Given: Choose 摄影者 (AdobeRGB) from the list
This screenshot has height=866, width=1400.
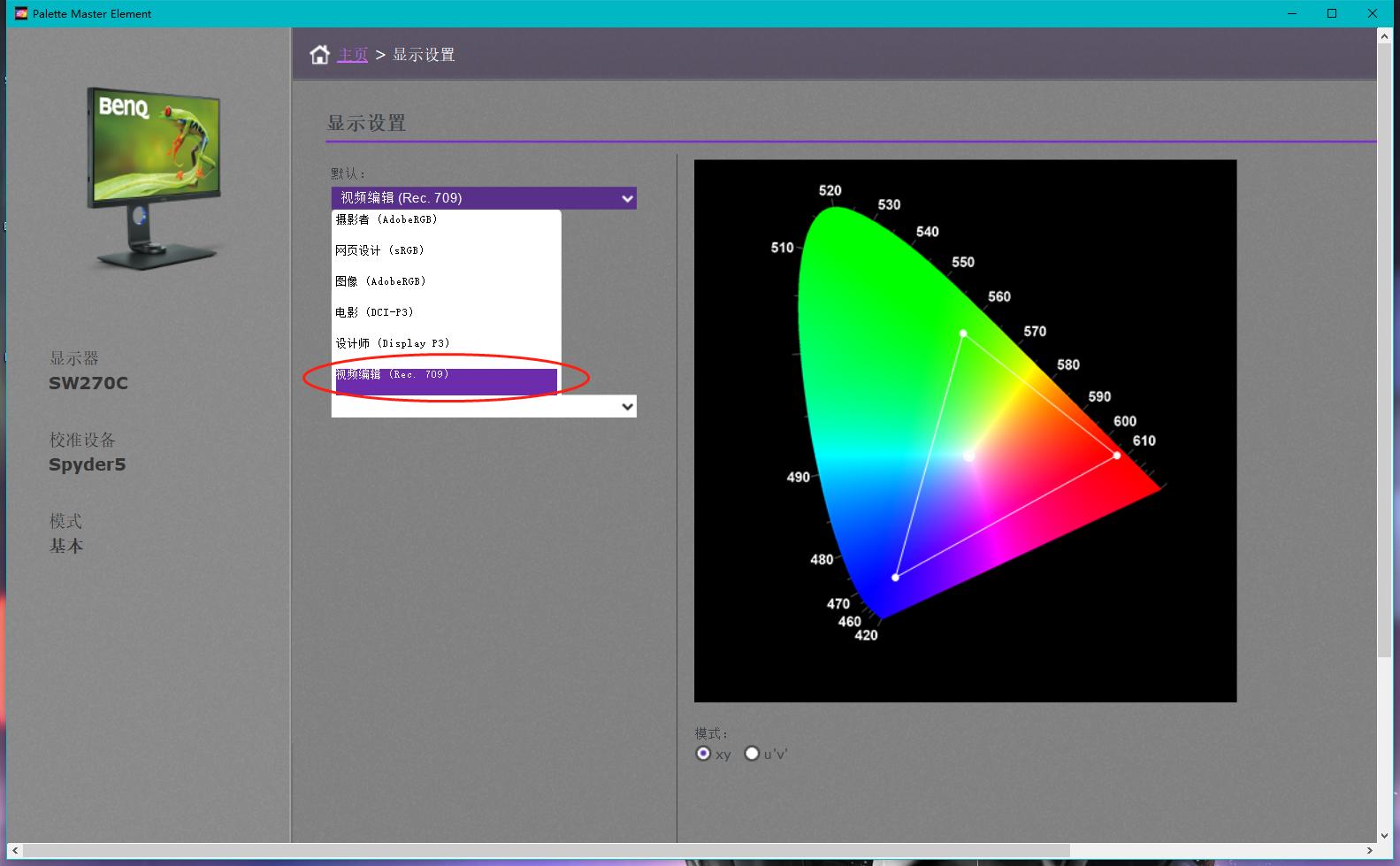Looking at the screenshot, I should pyautogui.click(x=386, y=219).
